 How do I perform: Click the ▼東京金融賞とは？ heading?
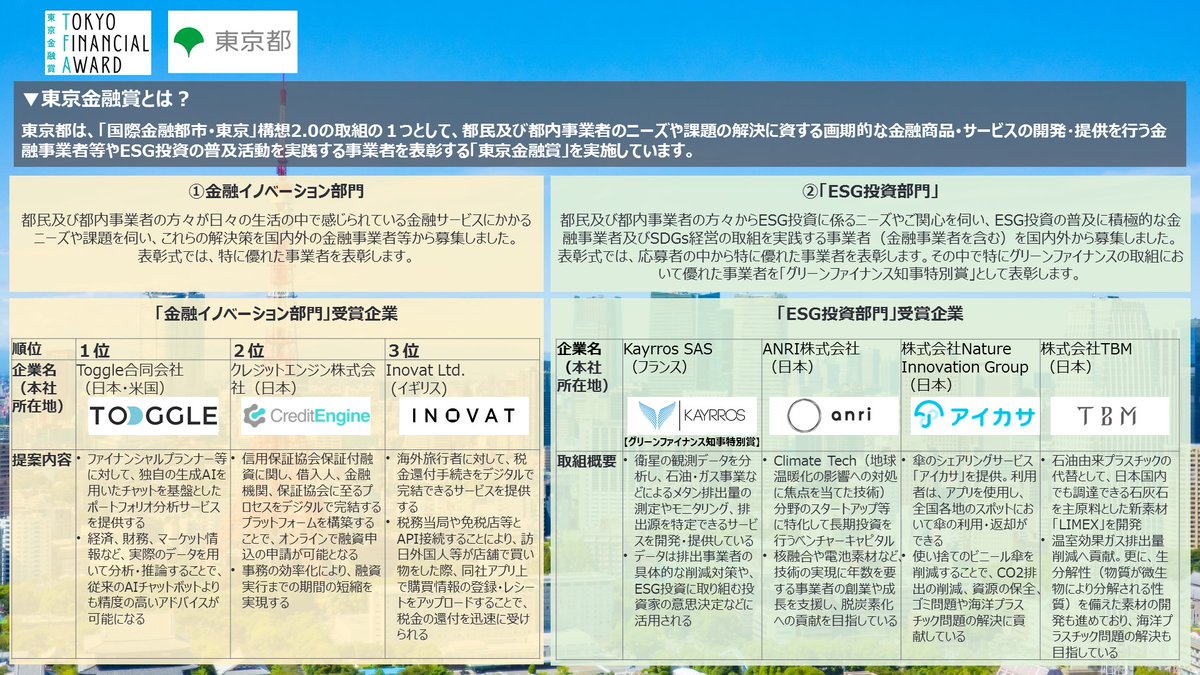(105, 99)
